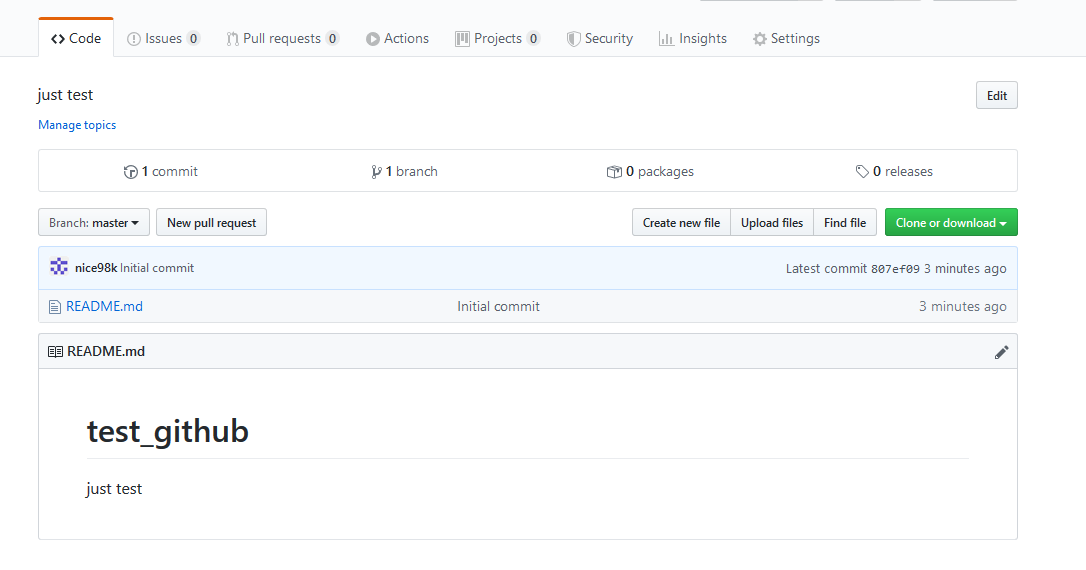Click the packages box icon

coord(614,172)
